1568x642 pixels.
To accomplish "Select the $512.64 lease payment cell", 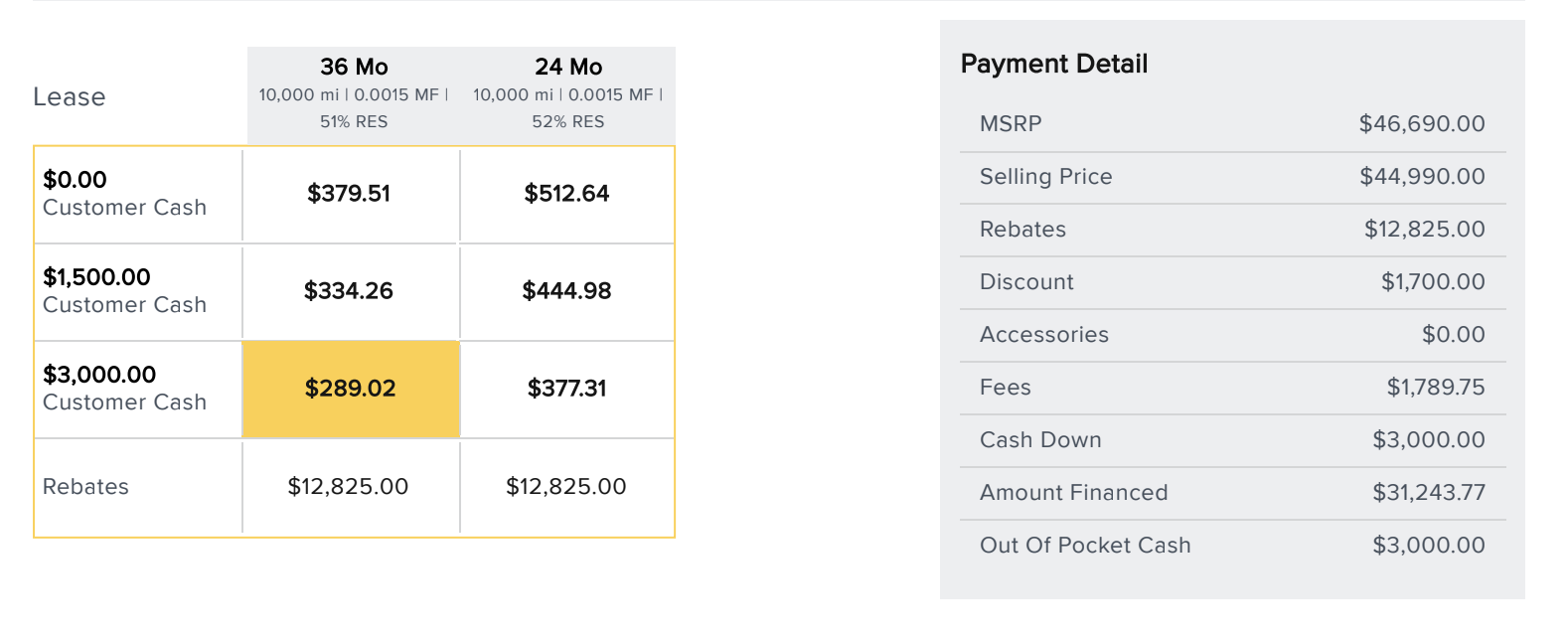I will (567, 195).
